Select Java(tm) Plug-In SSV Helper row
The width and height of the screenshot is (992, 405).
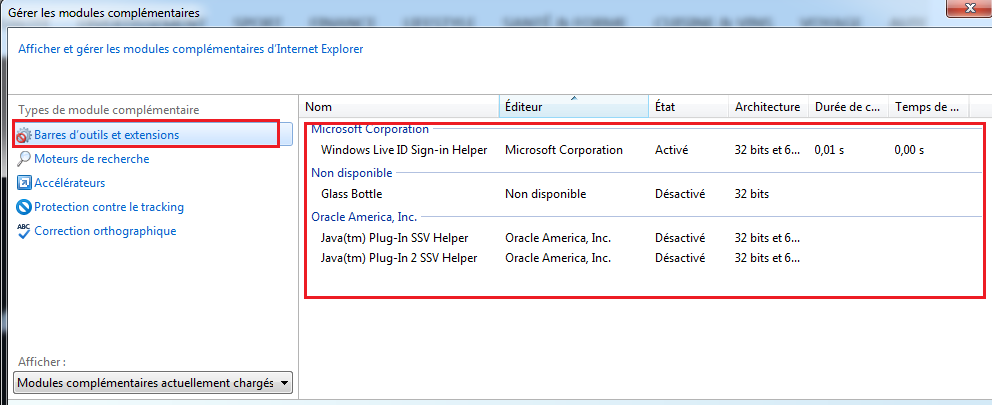point(644,238)
